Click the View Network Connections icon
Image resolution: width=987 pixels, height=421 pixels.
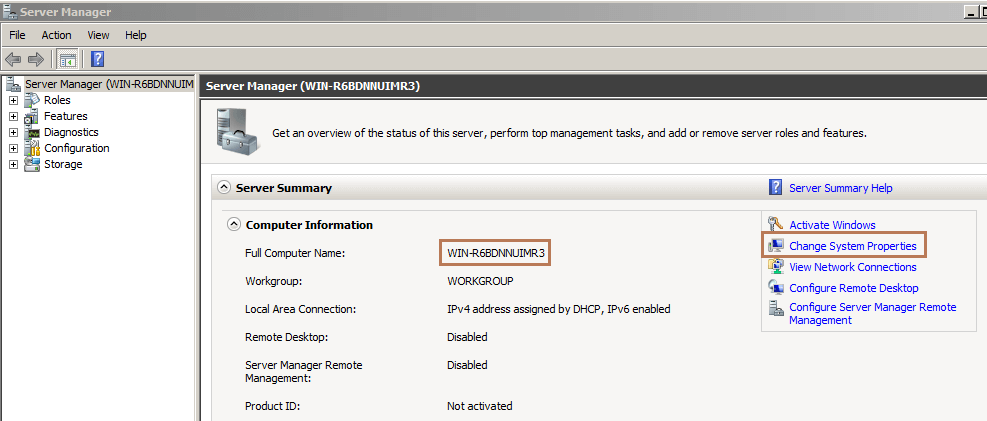(775, 267)
